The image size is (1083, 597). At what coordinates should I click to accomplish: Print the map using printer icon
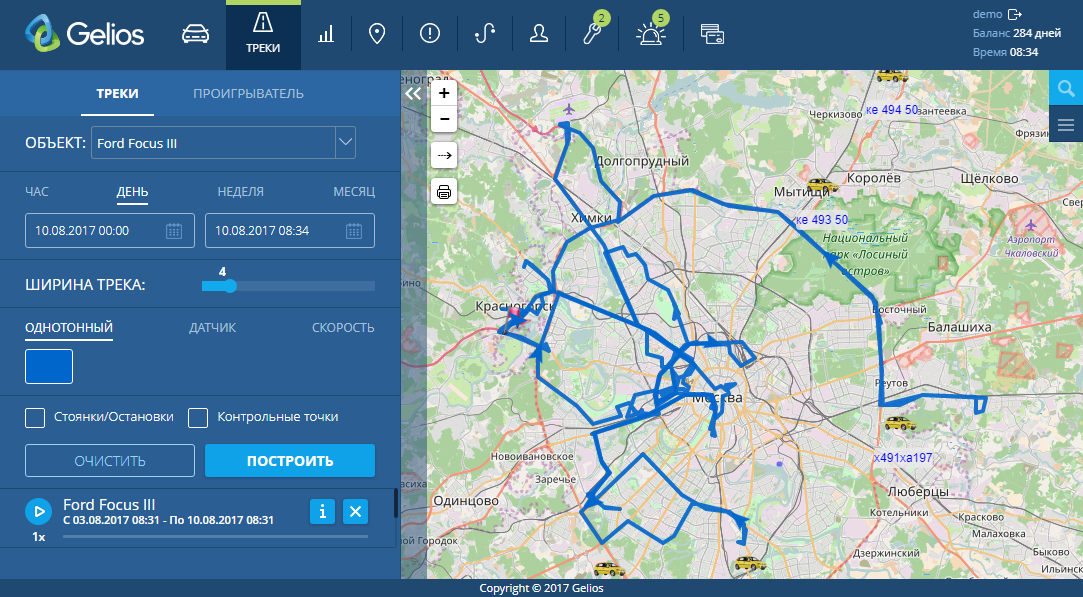pyautogui.click(x=444, y=191)
